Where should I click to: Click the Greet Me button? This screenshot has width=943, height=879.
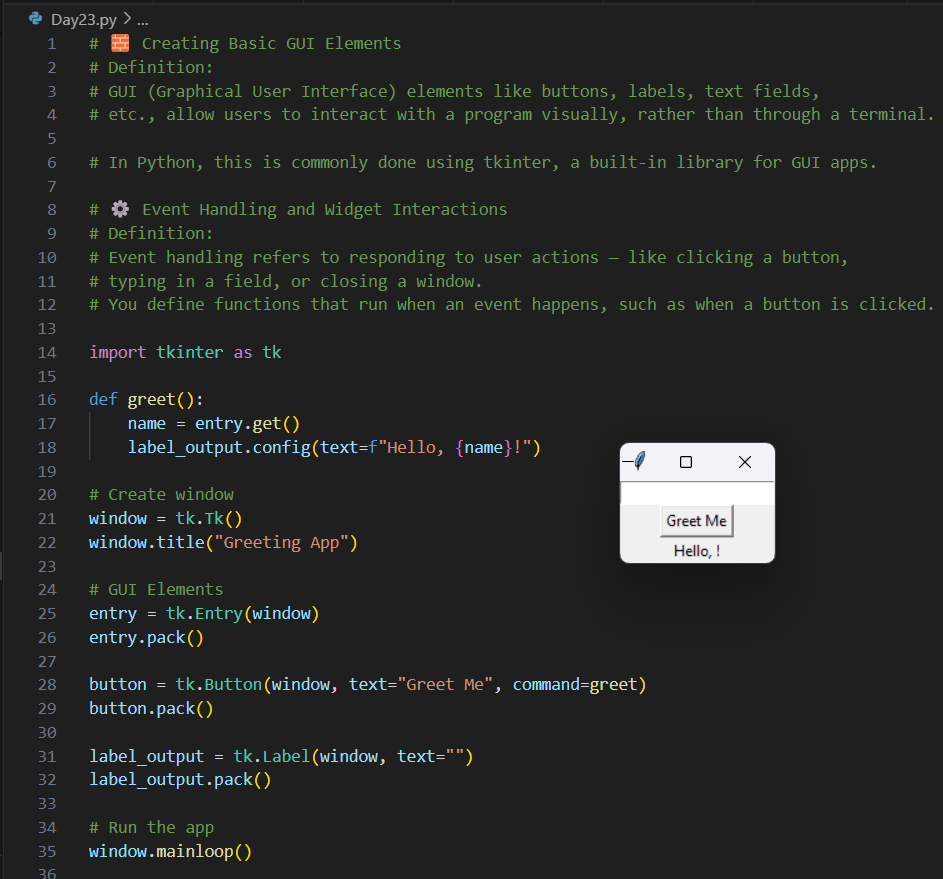tap(696, 521)
